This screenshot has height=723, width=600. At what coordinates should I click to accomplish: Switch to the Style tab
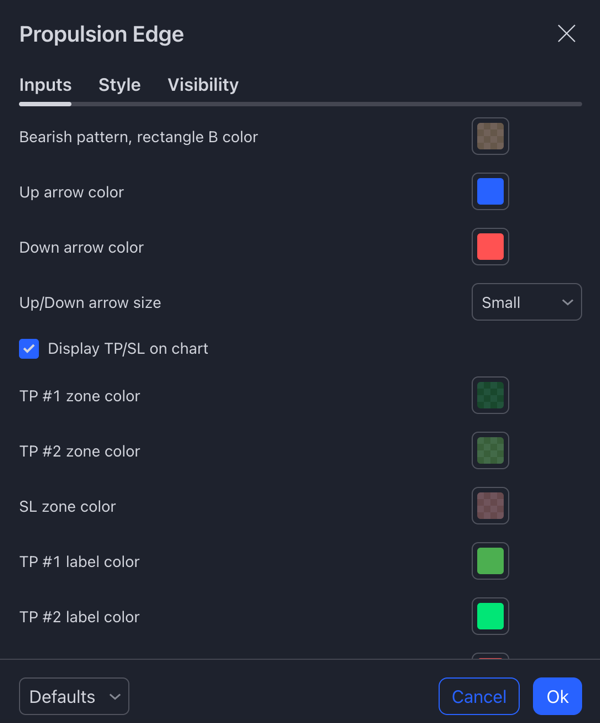[119, 85]
